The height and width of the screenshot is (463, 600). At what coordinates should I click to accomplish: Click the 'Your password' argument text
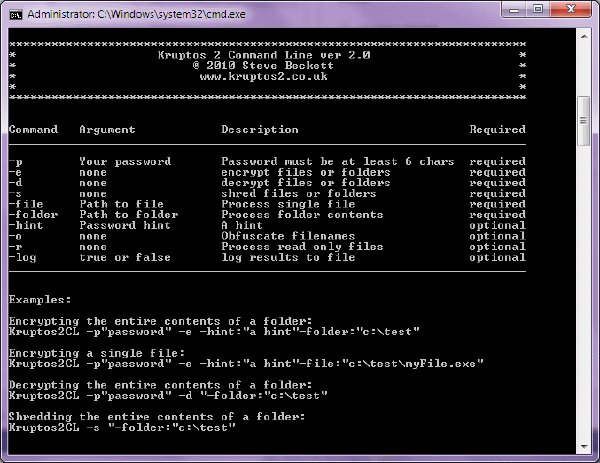(125, 162)
